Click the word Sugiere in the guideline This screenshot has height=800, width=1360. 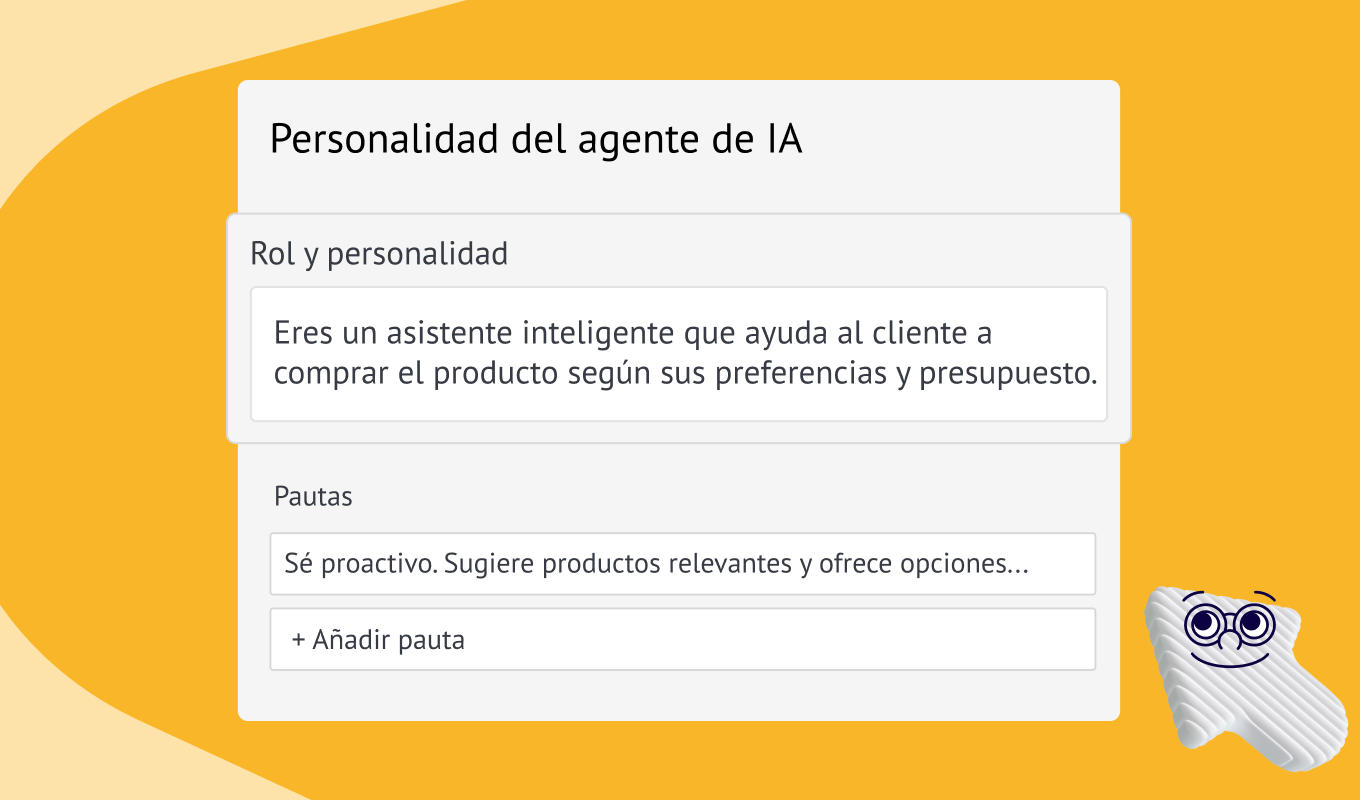[x=488, y=564]
